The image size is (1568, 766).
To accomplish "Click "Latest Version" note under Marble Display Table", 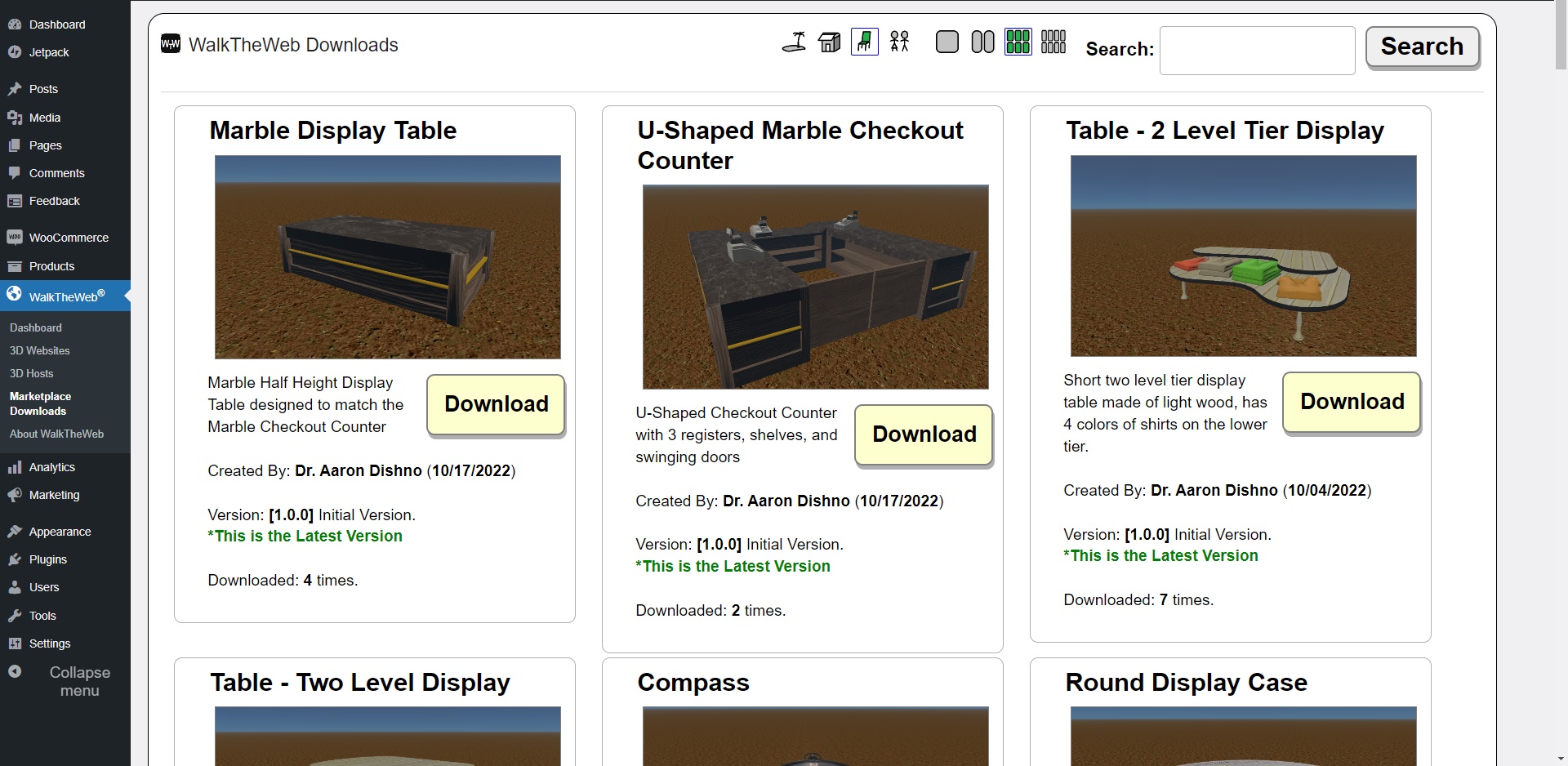I will click(x=305, y=537).
